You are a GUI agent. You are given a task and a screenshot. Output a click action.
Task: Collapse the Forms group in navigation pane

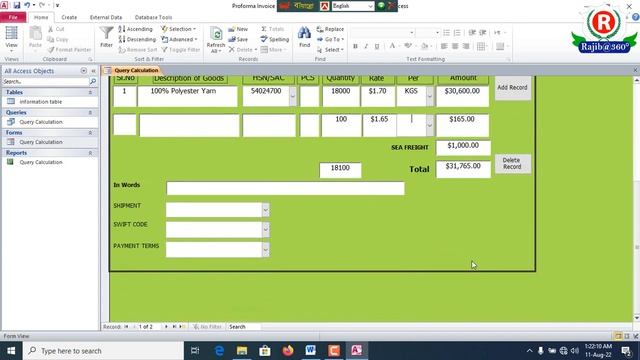90,133
